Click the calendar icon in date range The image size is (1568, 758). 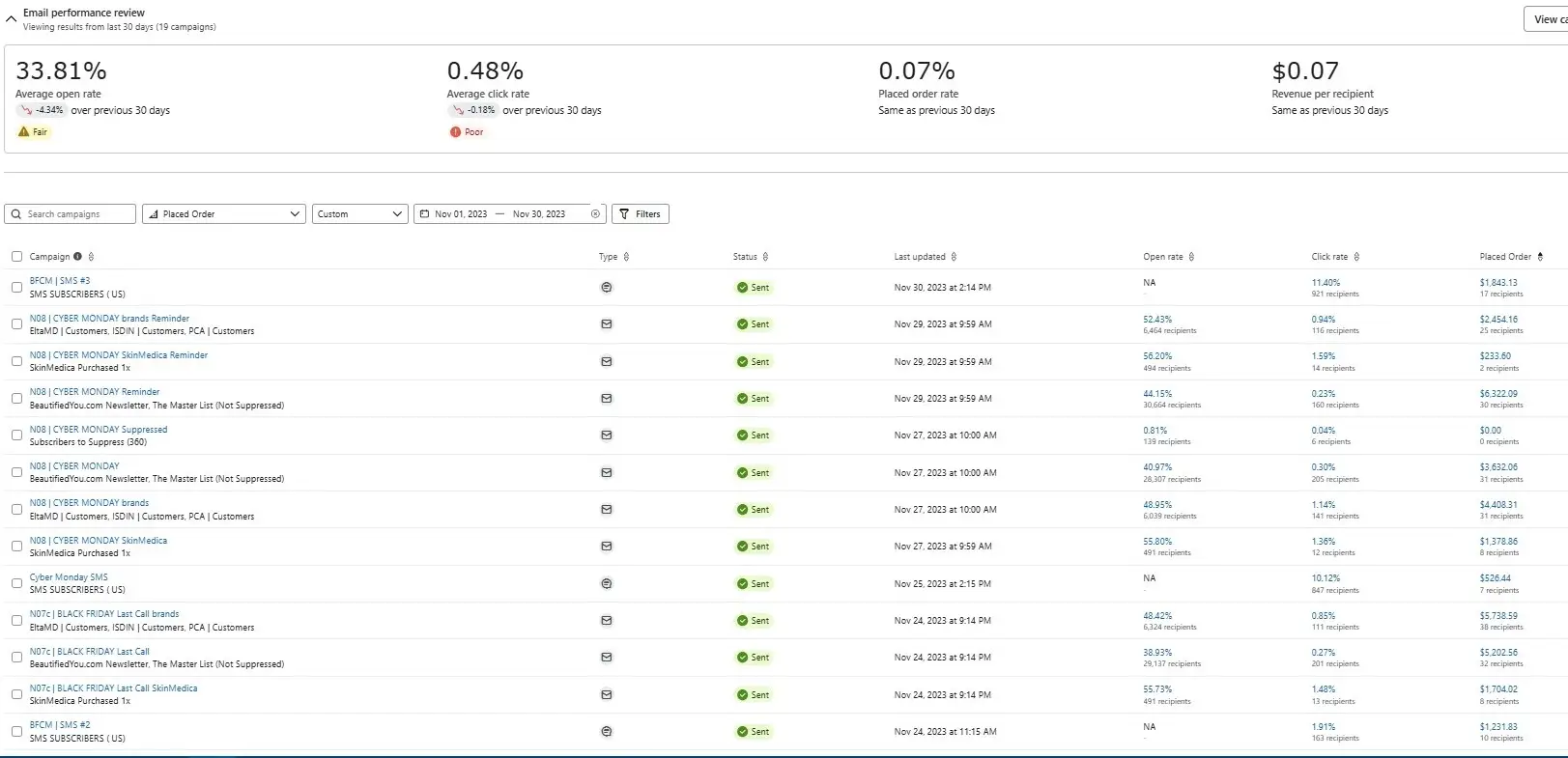424,214
